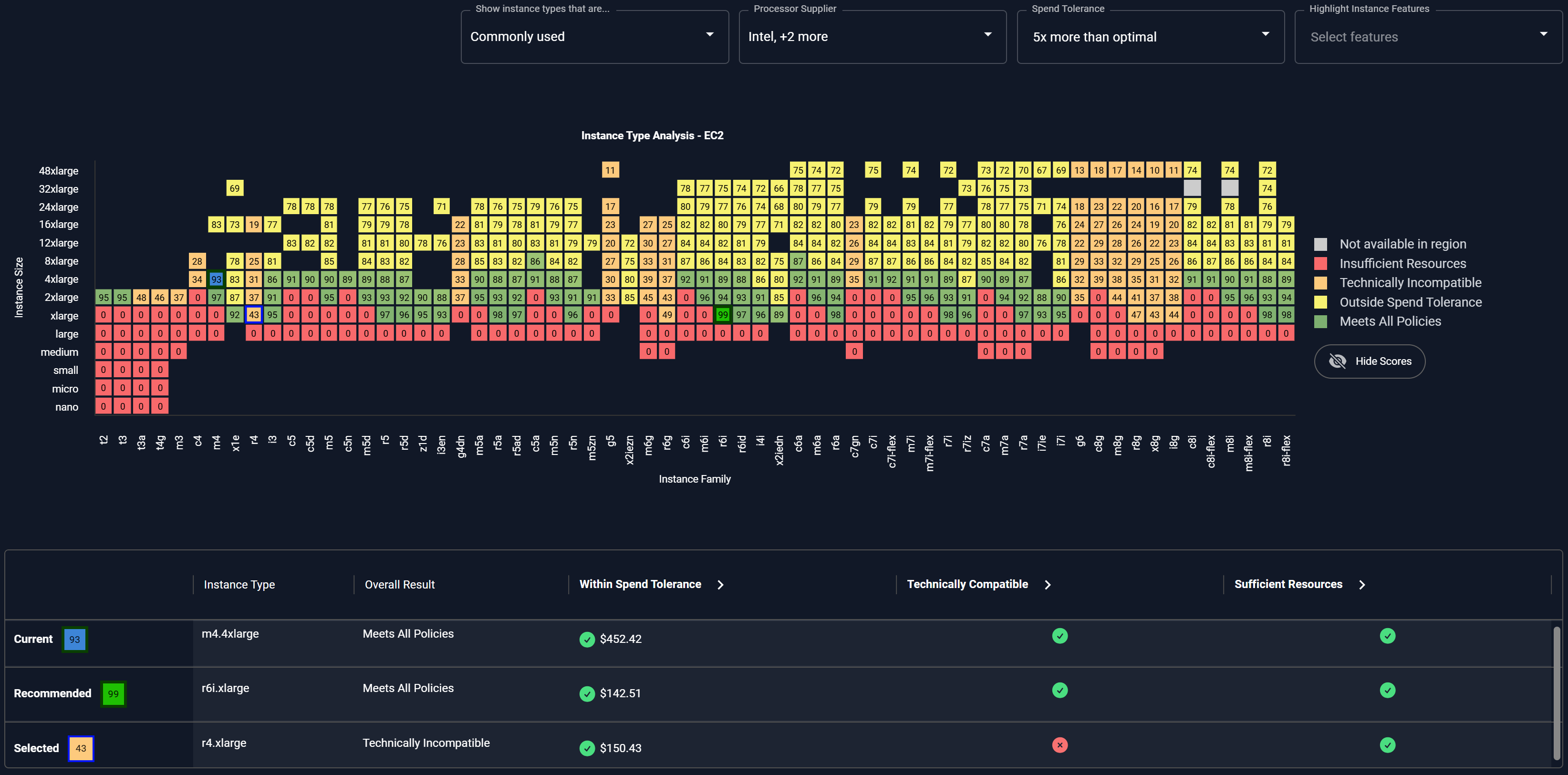Viewport: 1568px width, 775px height.
Task: Open the Commonly used instance types dropdown
Action: point(594,37)
